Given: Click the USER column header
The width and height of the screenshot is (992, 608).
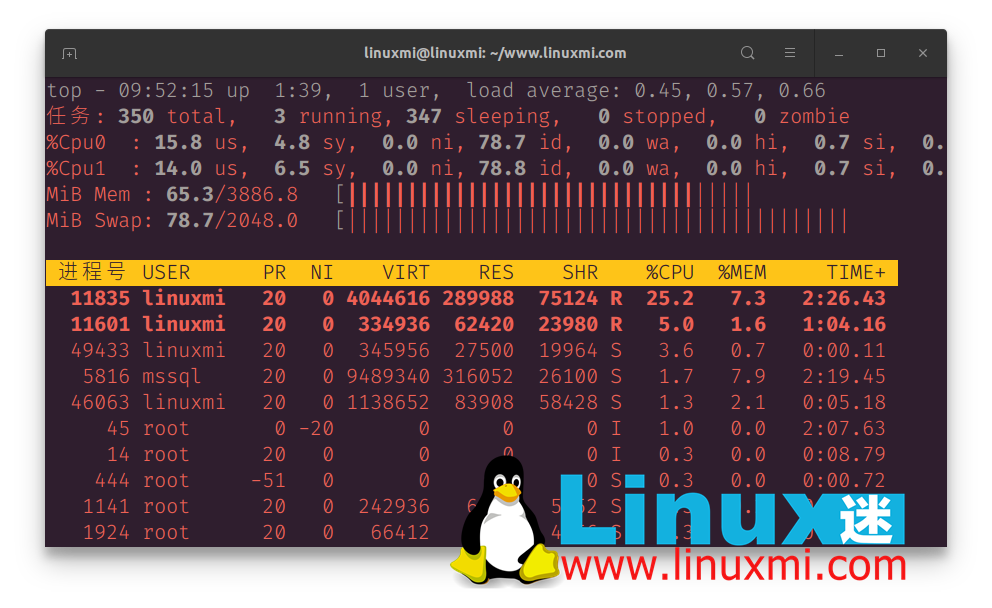Looking at the screenshot, I should click(166, 273).
